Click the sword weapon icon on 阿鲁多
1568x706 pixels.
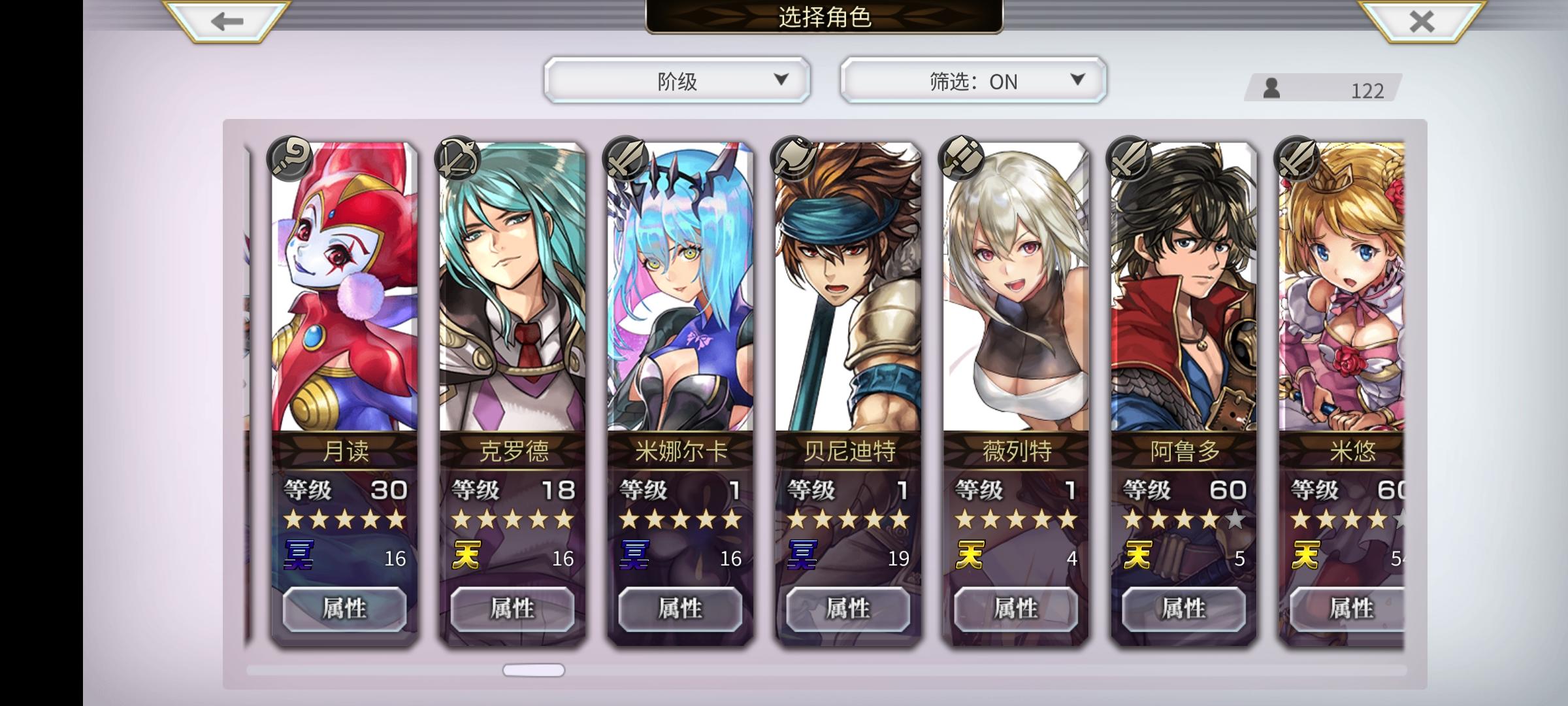coord(1129,158)
